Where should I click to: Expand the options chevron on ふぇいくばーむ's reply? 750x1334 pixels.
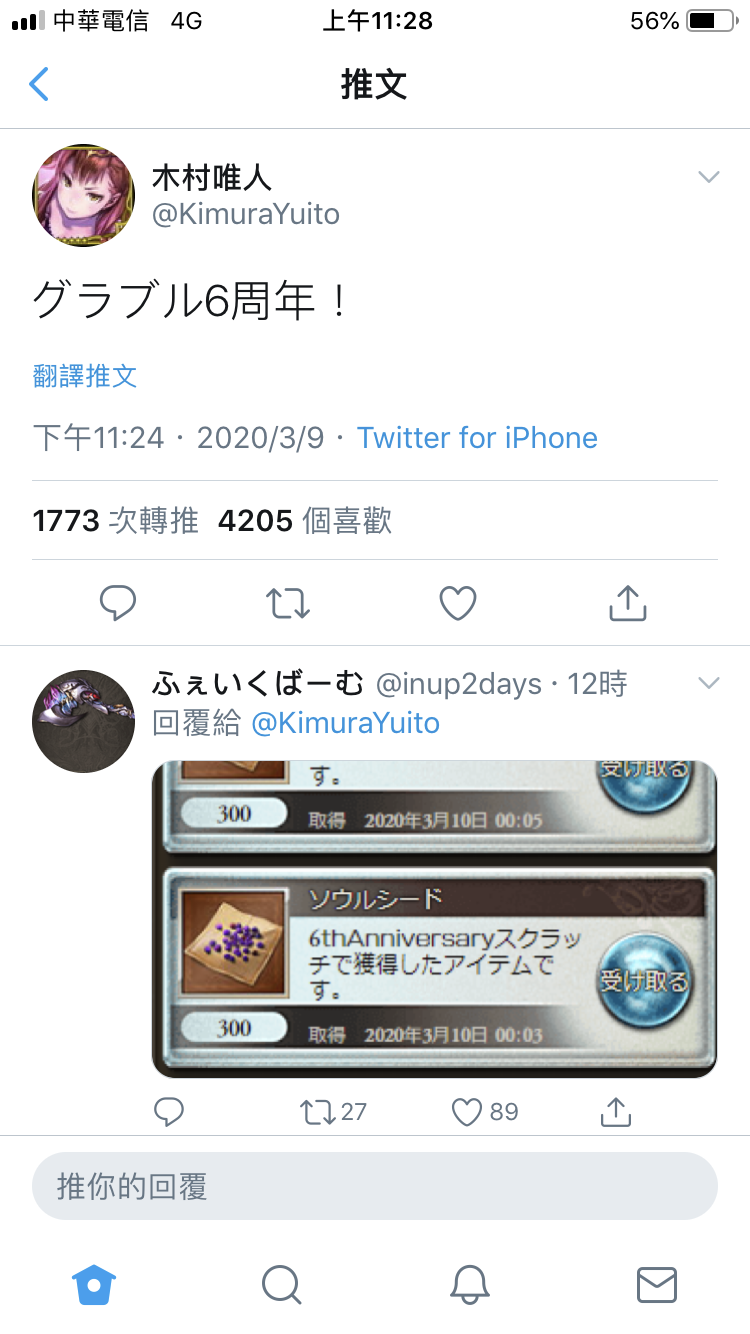[709, 684]
